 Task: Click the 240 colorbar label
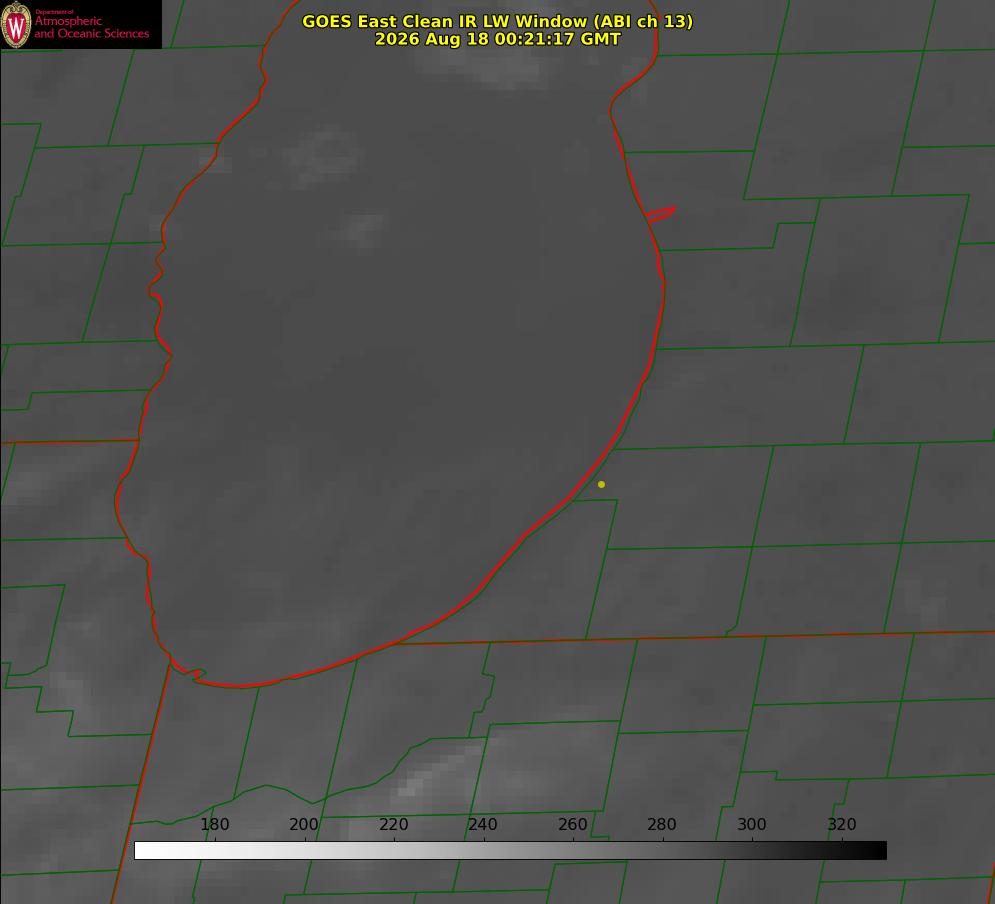[483, 824]
